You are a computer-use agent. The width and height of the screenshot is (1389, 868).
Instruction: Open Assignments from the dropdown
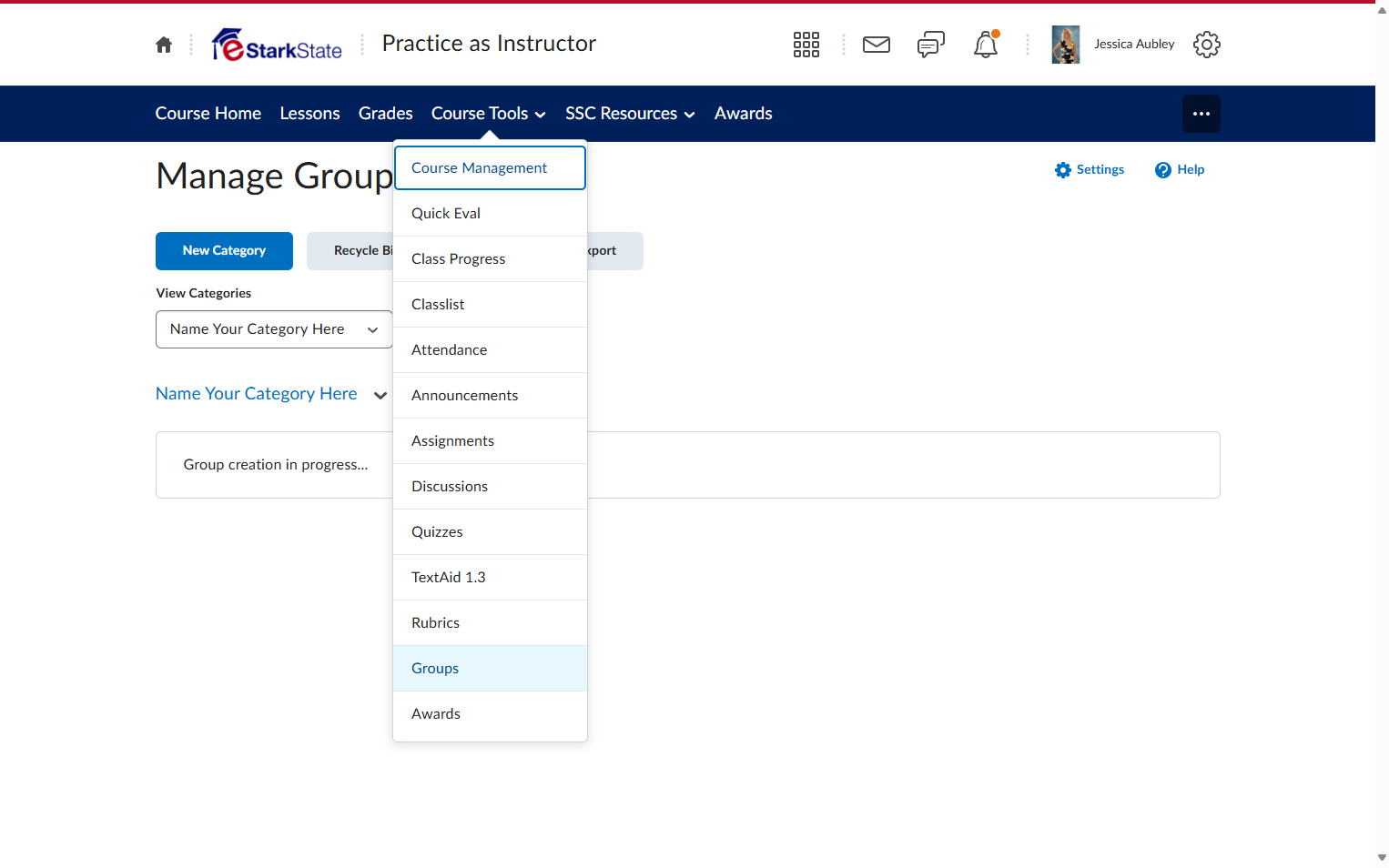[490, 441]
